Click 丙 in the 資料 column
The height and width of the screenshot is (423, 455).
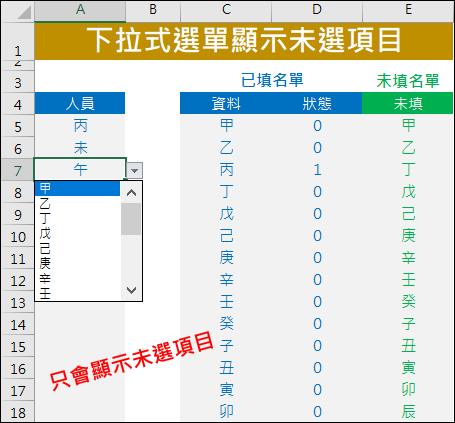coord(226,170)
